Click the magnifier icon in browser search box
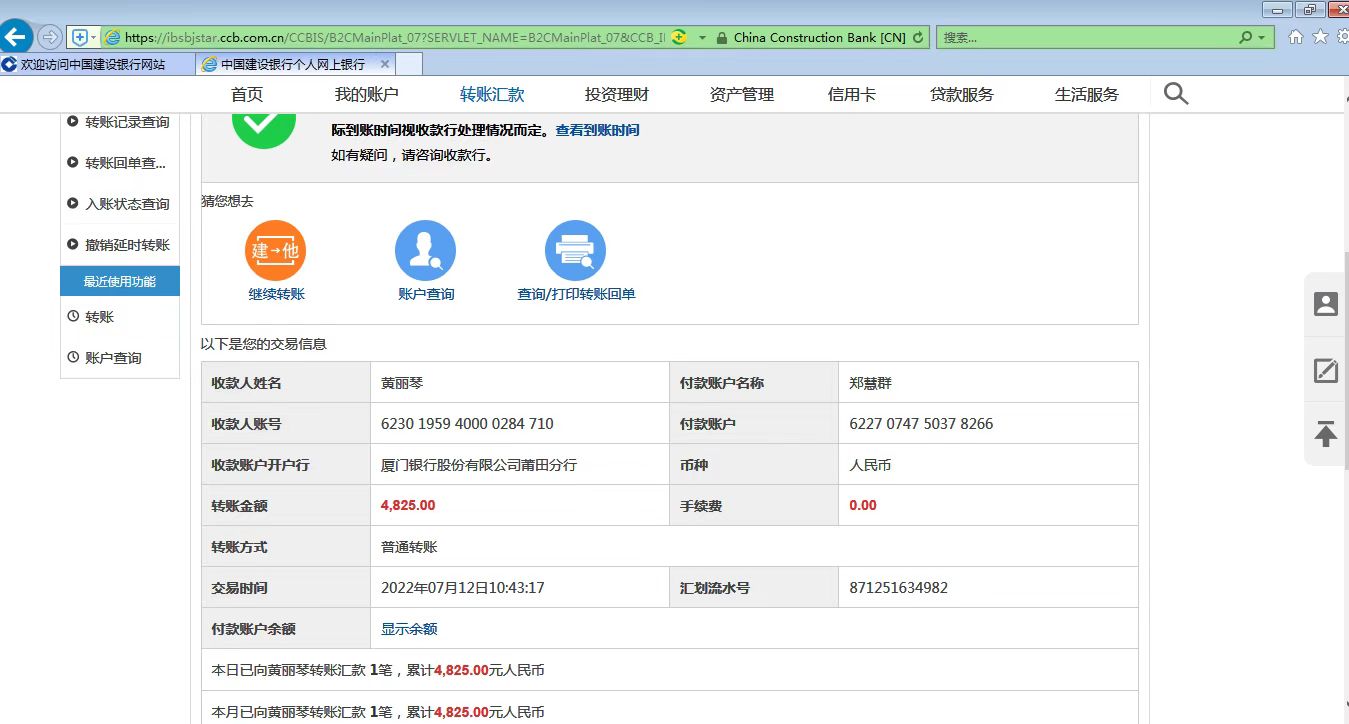 click(x=1245, y=37)
